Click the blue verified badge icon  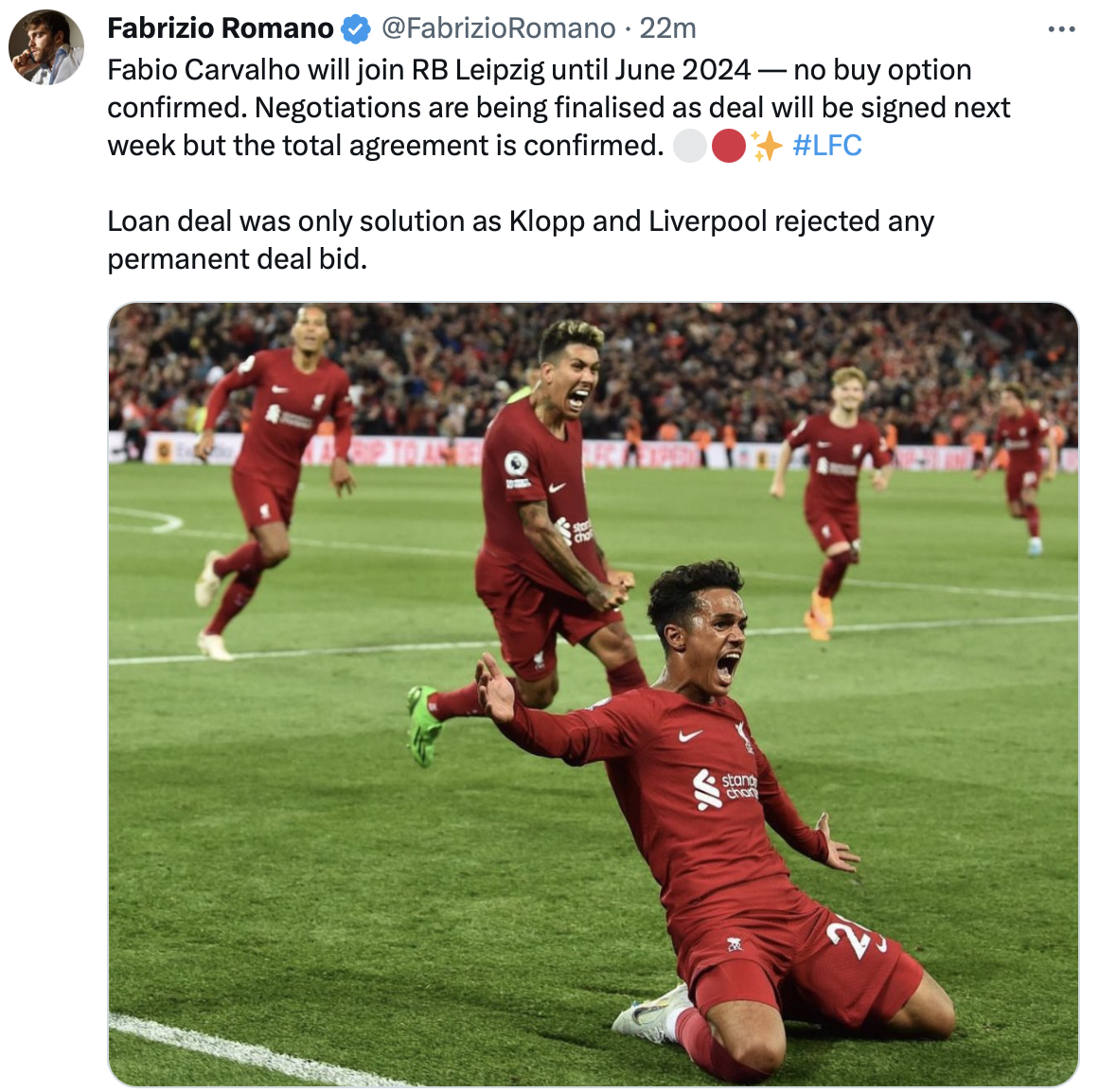pyautogui.click(x=355, y=29)
